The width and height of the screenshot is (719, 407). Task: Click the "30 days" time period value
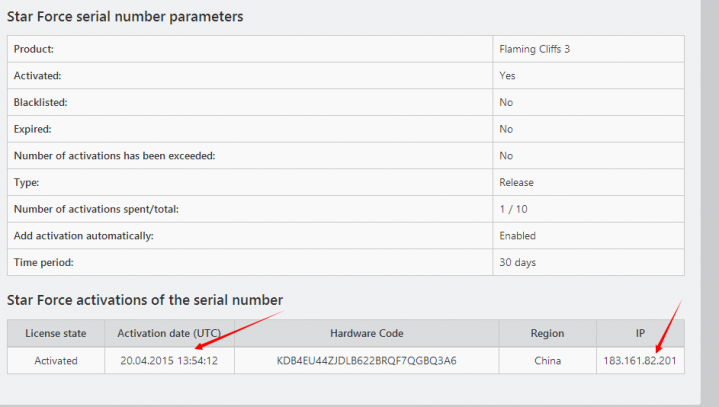point(517,262)
